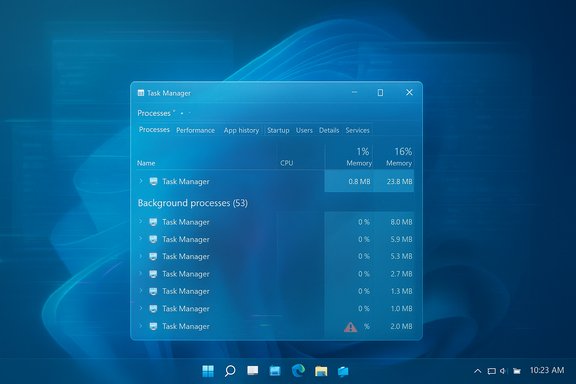
Task: Click the red warning triangle icon
Action: click(350, 327)
